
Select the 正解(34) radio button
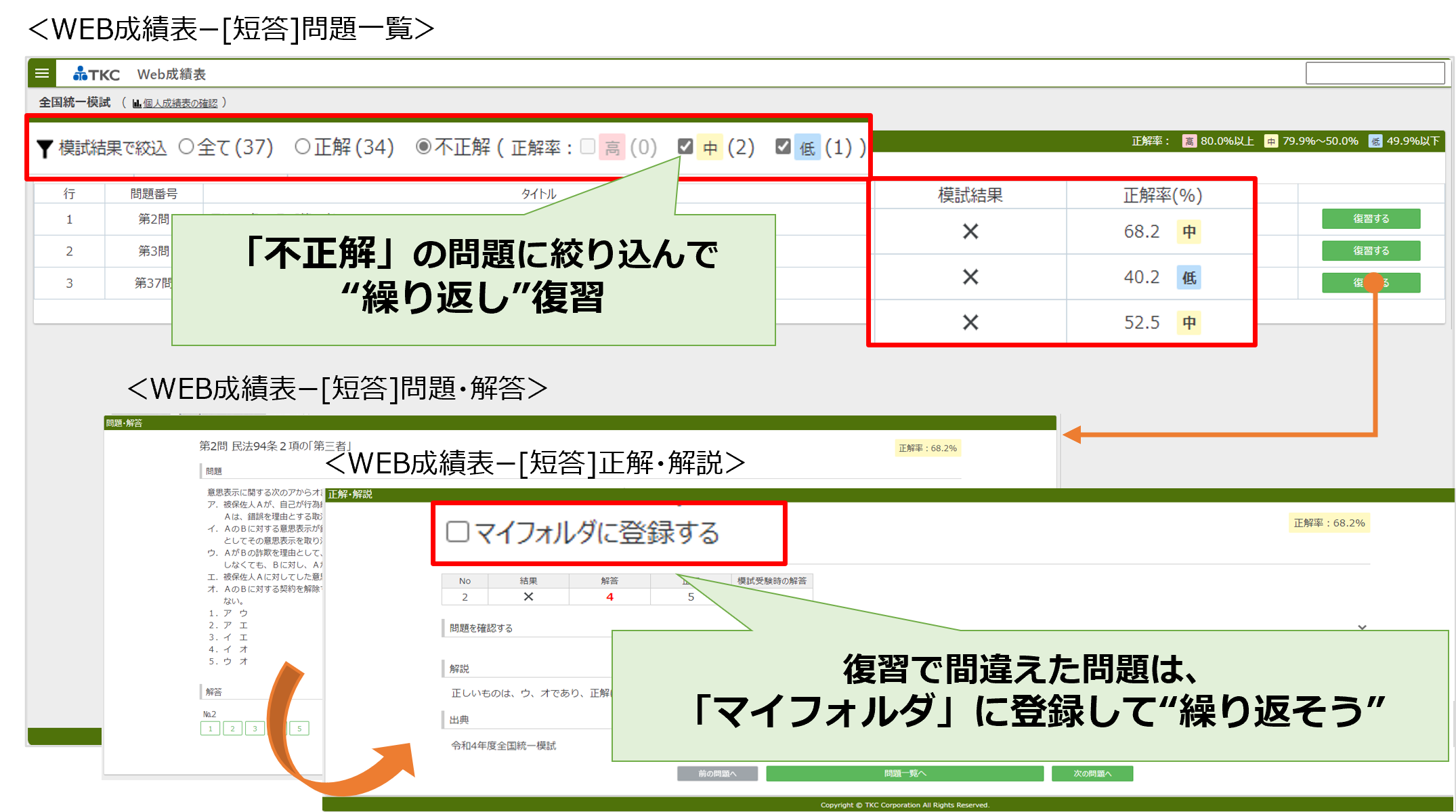(x=303, y=146)
